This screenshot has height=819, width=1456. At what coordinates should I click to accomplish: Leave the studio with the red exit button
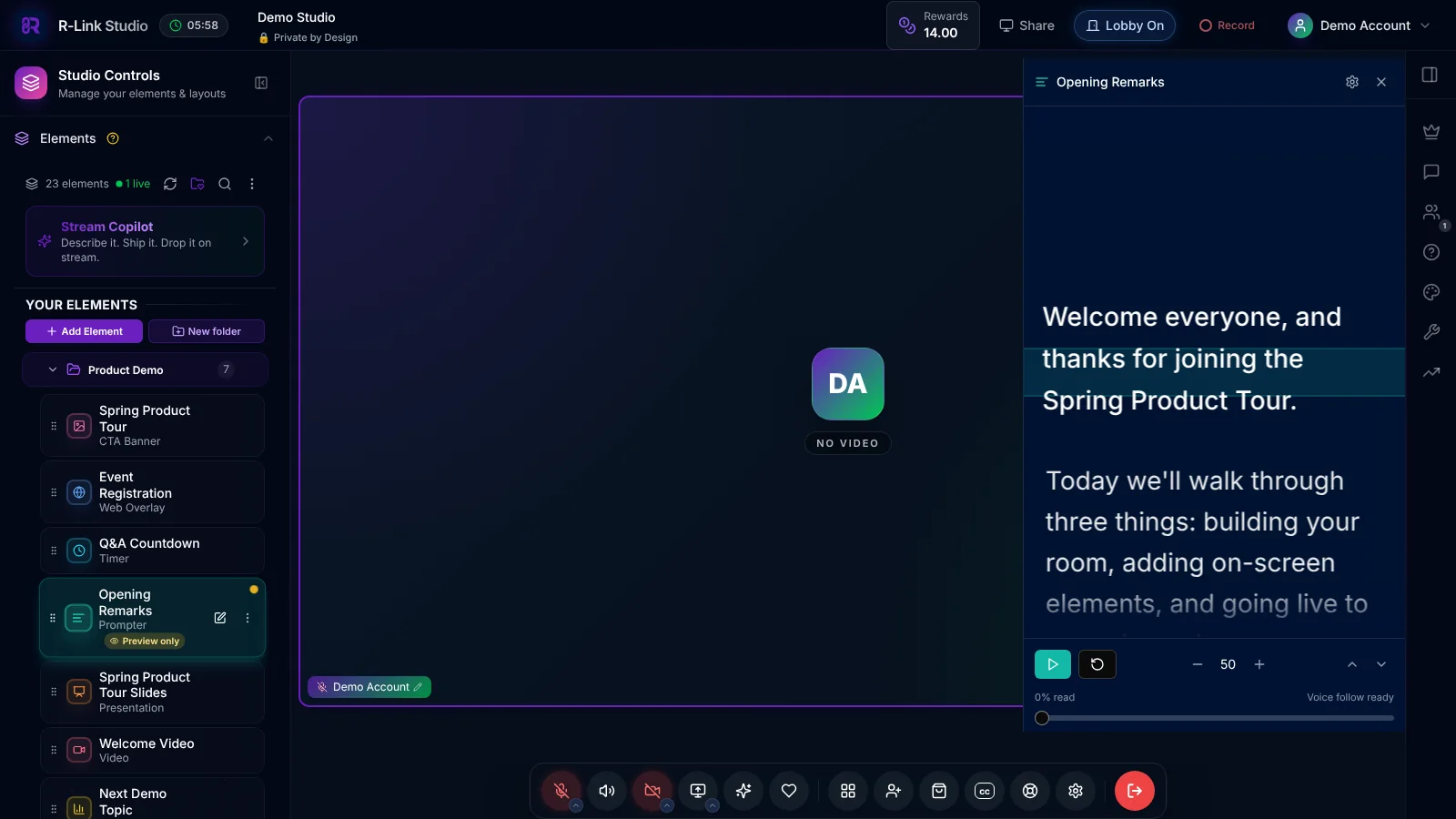(x=1135, y=791)
